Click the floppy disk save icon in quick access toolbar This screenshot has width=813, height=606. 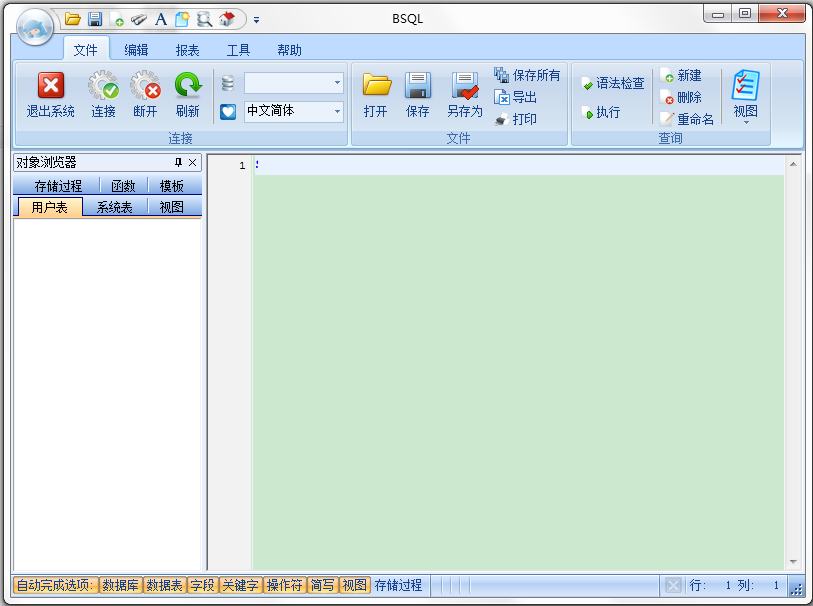(x=95, y=20)
